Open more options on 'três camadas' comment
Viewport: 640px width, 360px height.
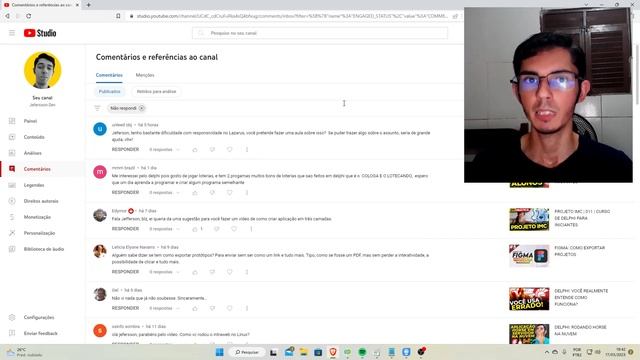[x=251, y=229]
